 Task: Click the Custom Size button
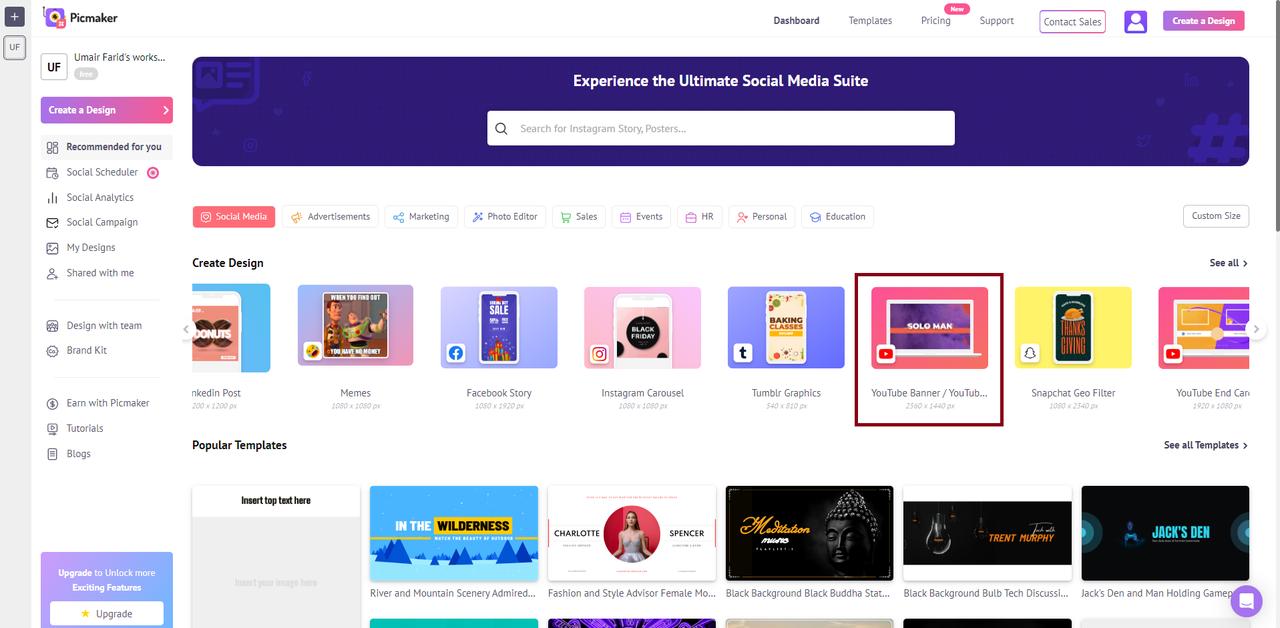point(1216,216)
